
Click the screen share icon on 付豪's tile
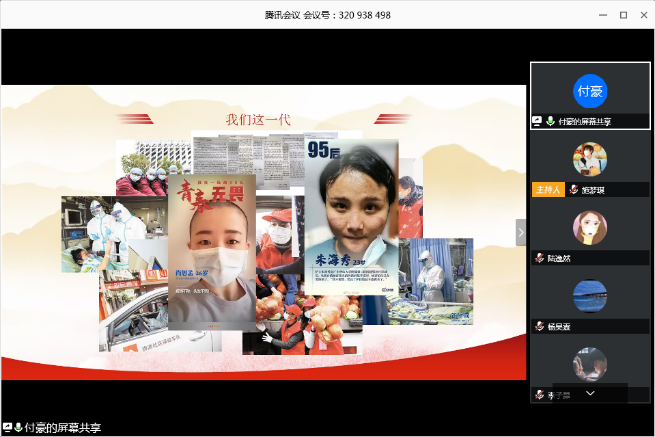538,121
